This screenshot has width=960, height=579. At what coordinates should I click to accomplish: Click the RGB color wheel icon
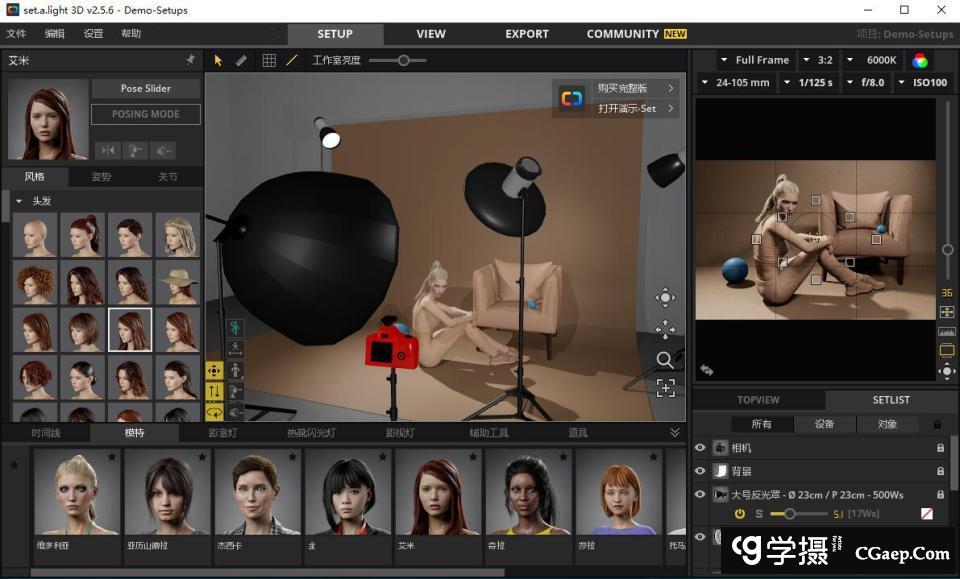(x=920, y=60)
